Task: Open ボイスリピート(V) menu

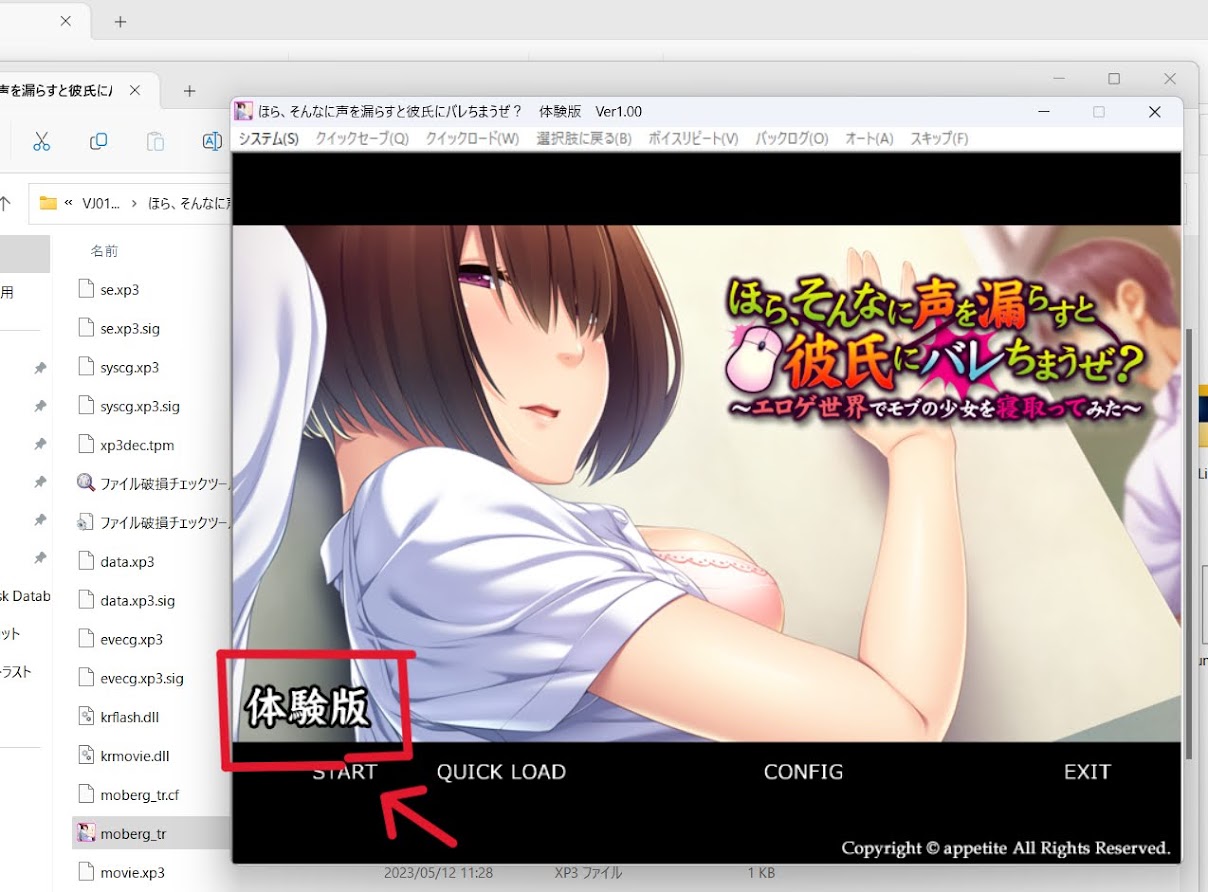Action: coord(693,139)
